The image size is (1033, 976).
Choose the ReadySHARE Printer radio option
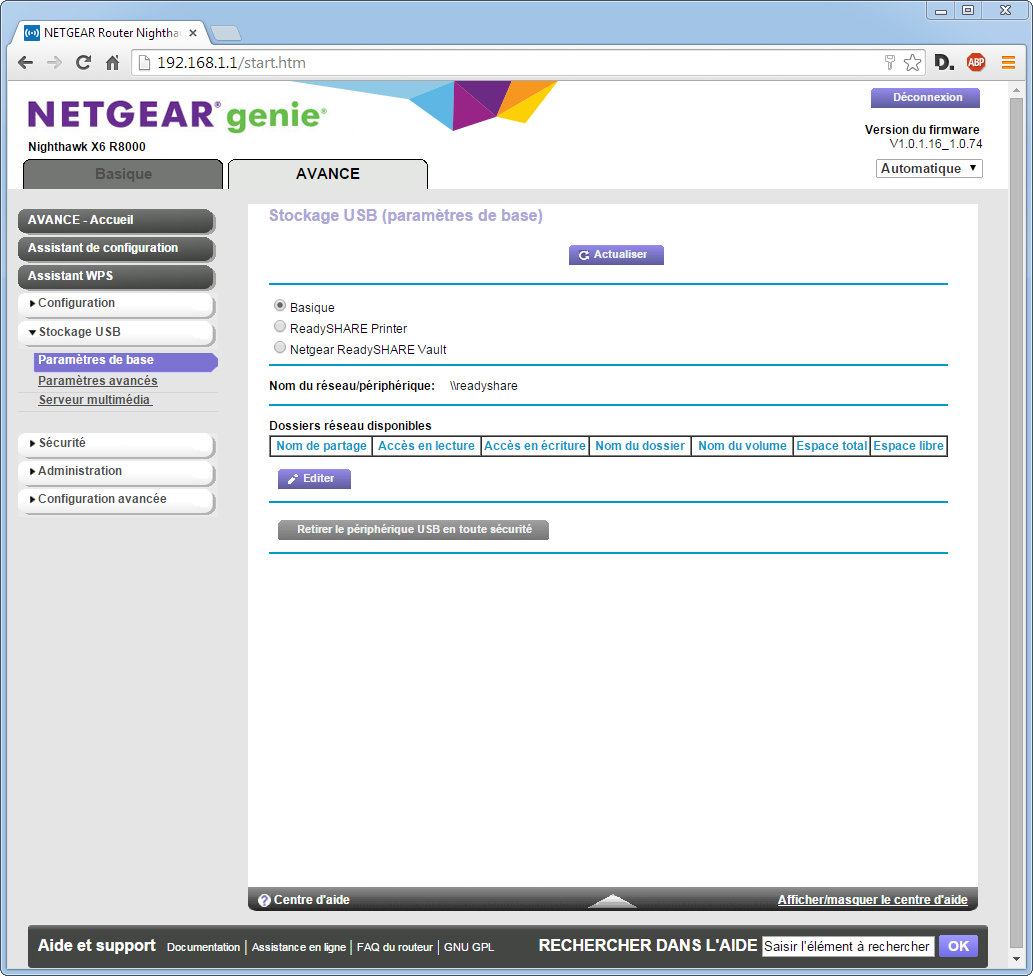tap(280, 327)
